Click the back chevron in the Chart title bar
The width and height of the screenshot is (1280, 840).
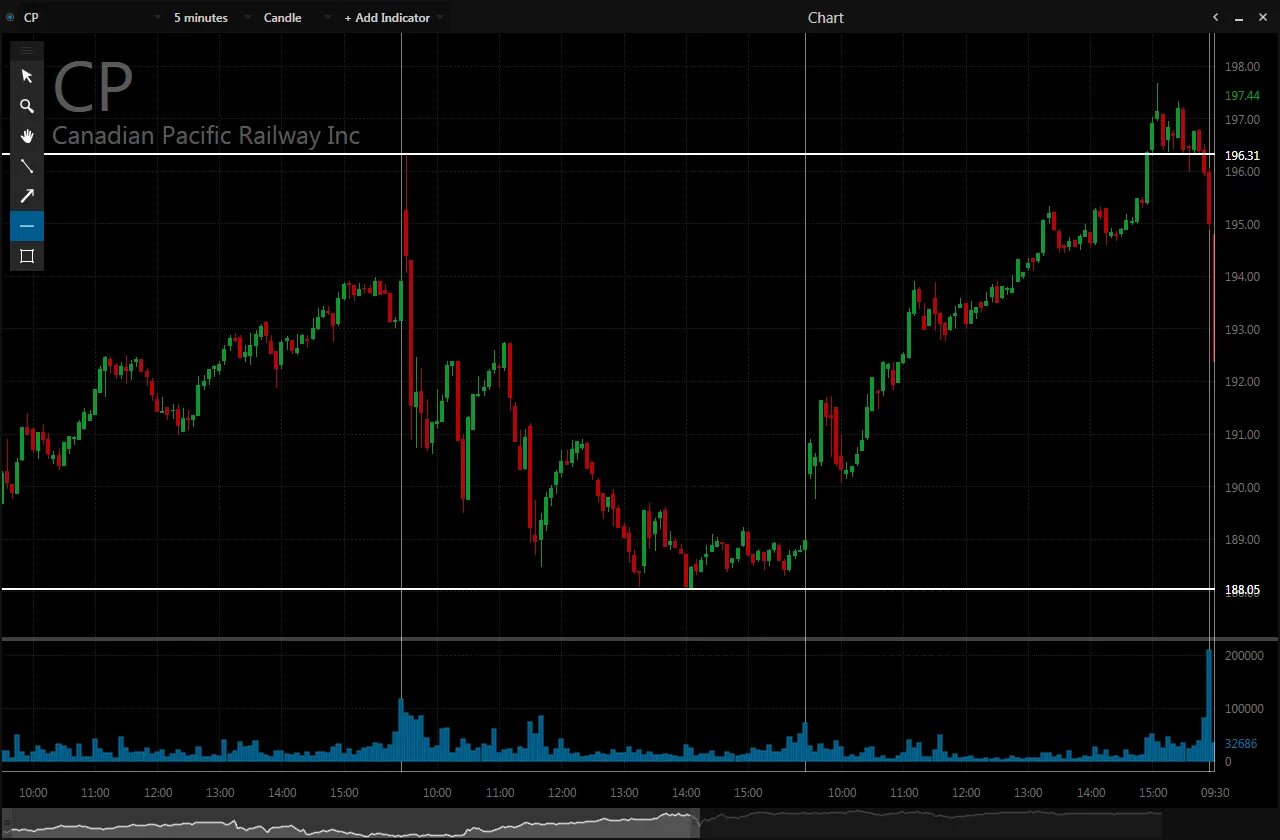click(1215, 17)
